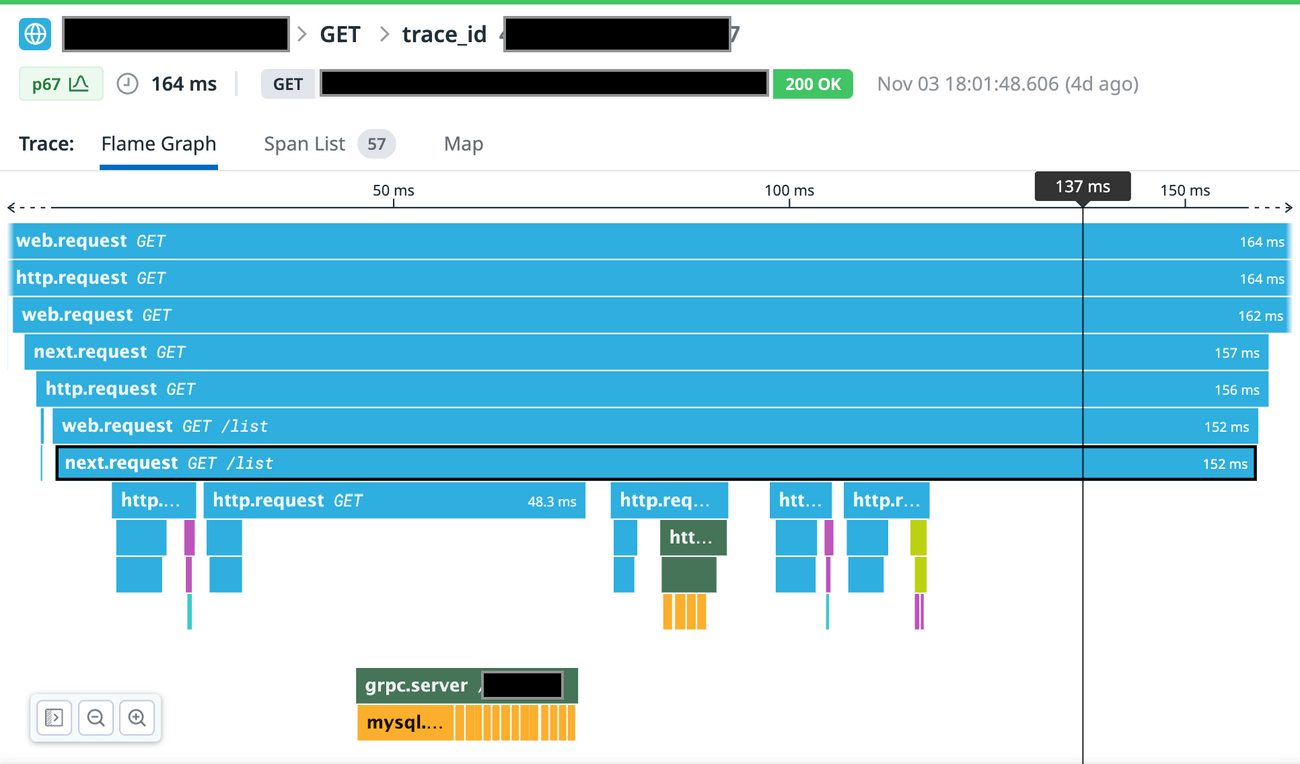Click the trace_id breadcrumb

click(x=444, y=34)
